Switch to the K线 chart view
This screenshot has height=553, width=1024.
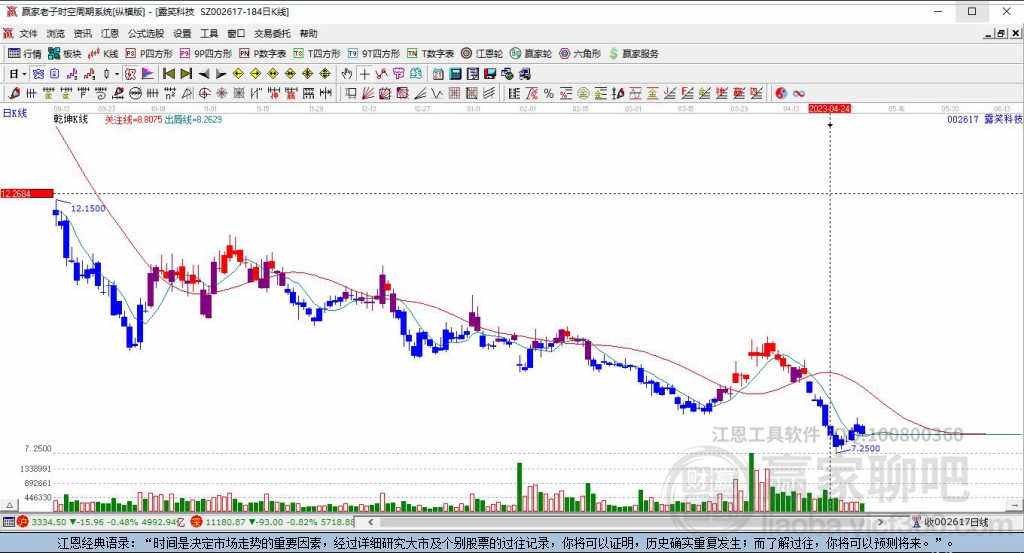[104, 53]
